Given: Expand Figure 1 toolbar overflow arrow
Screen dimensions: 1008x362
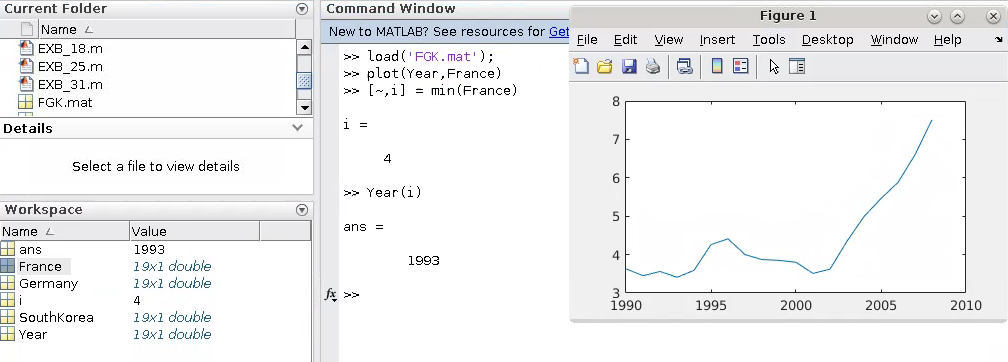Looking at the screenshot, I should 997,40.
